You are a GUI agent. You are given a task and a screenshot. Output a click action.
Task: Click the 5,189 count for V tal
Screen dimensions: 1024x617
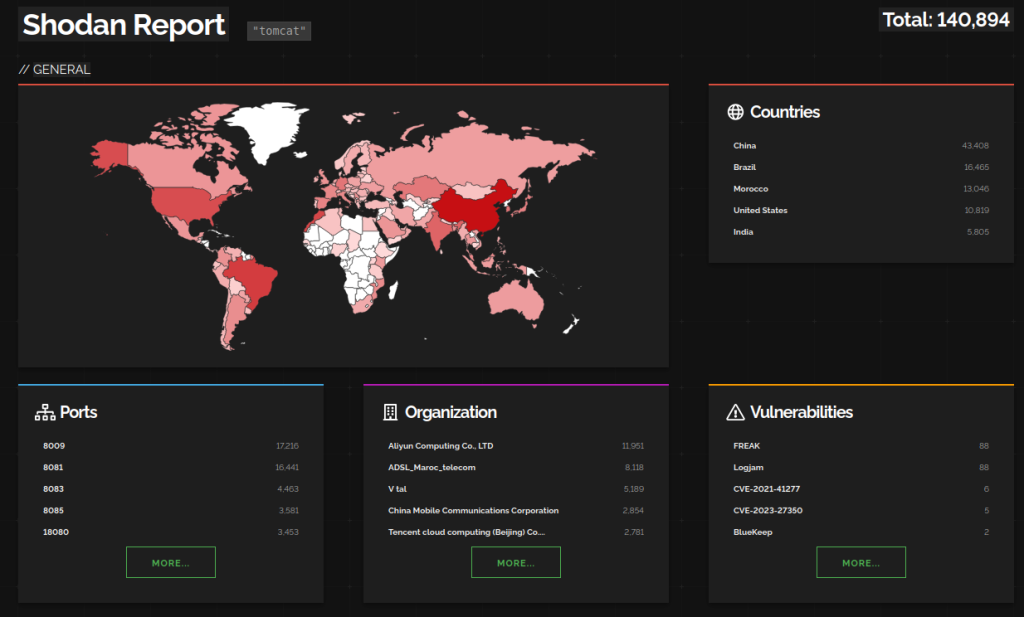(633, 489)
